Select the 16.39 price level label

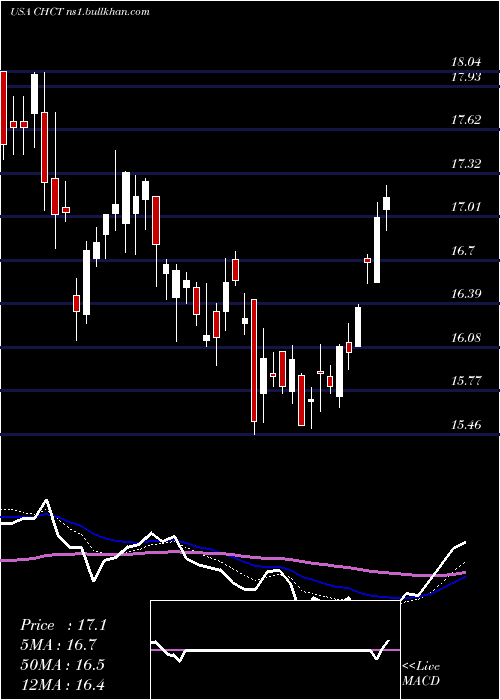coord(466,294)
